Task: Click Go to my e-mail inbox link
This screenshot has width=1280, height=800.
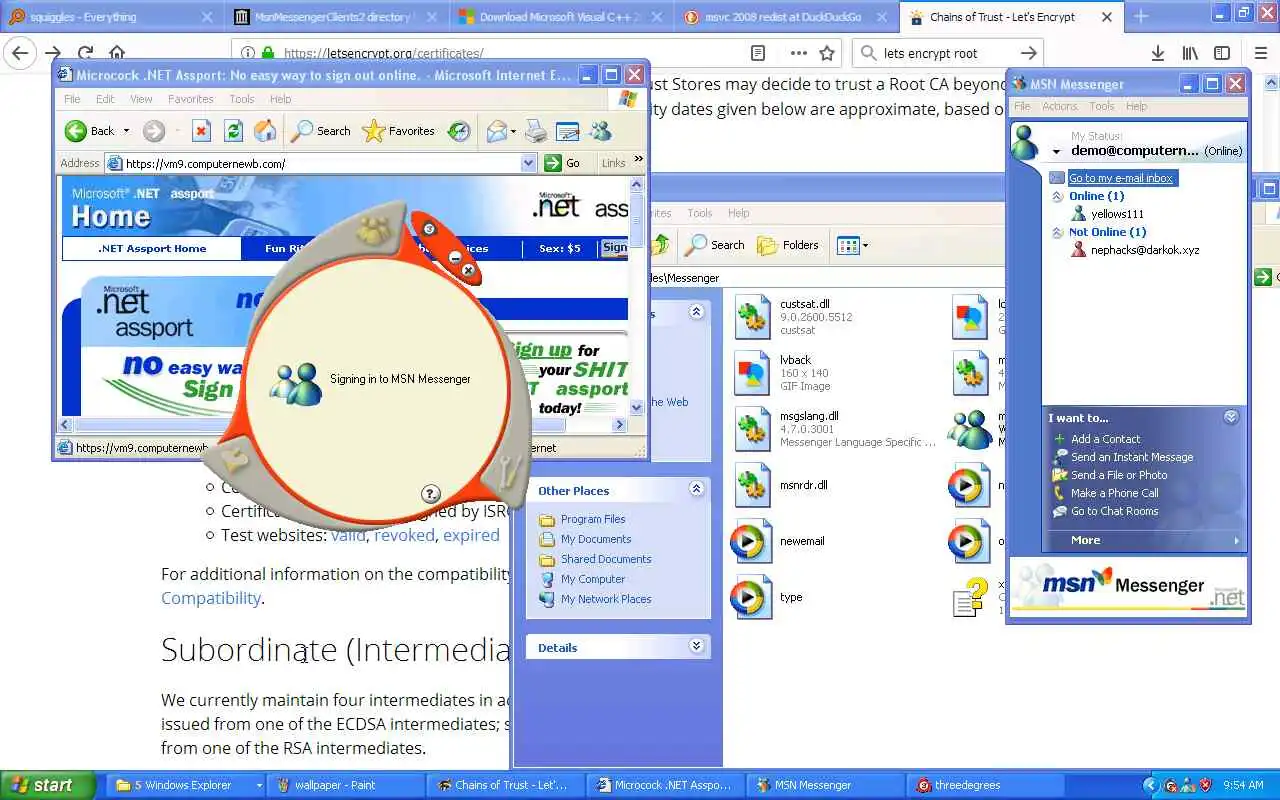Action: pos(1120,178)
